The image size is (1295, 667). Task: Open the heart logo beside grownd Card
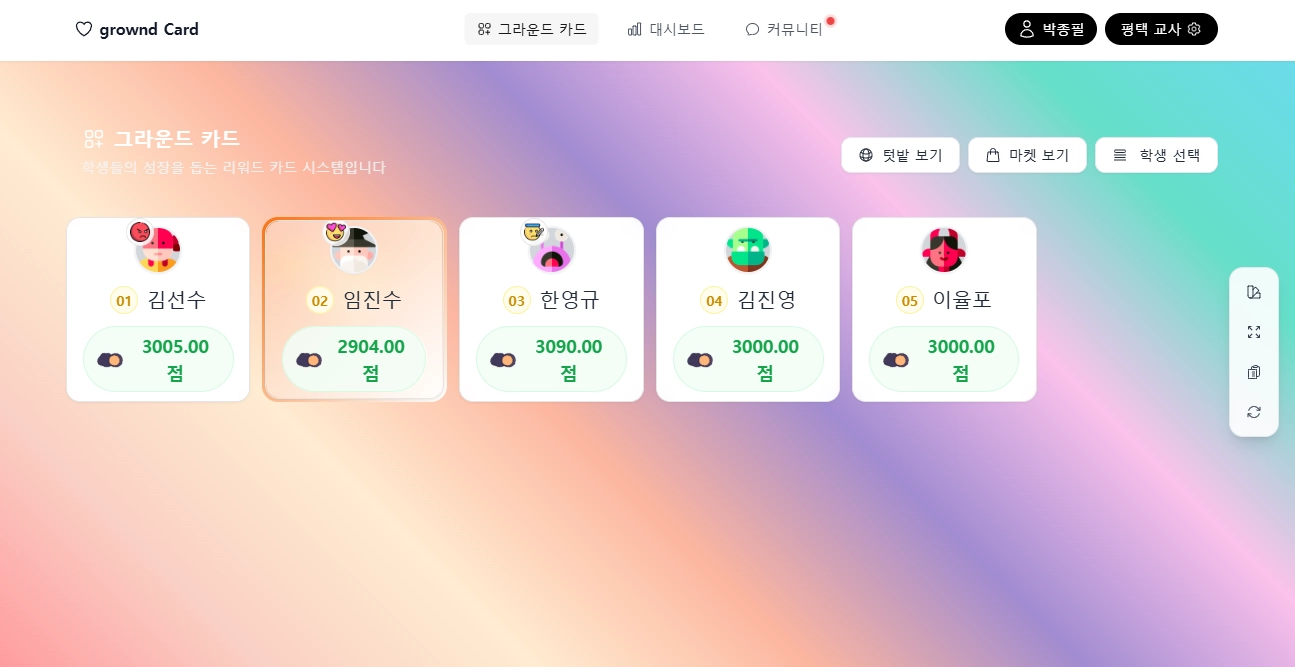pos(84,30)
